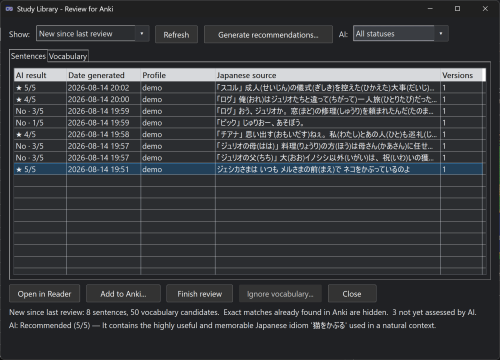Viewport: 500px width, 360px height.
Task: Select the row dated 2026-08-14 19:58
Action: click(x=248, y=134)
